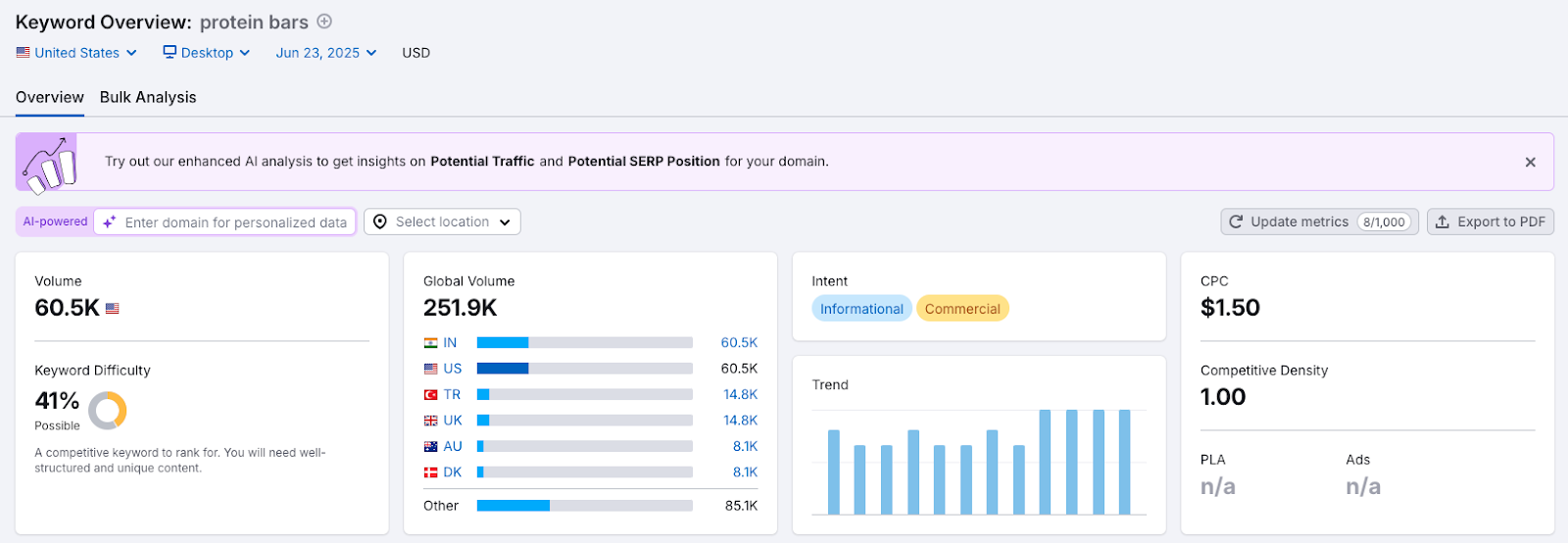The width and height of the screenshot is (1568, 543).
Task: Click the UK volume link 14.8K
Action: coord(740,420)
